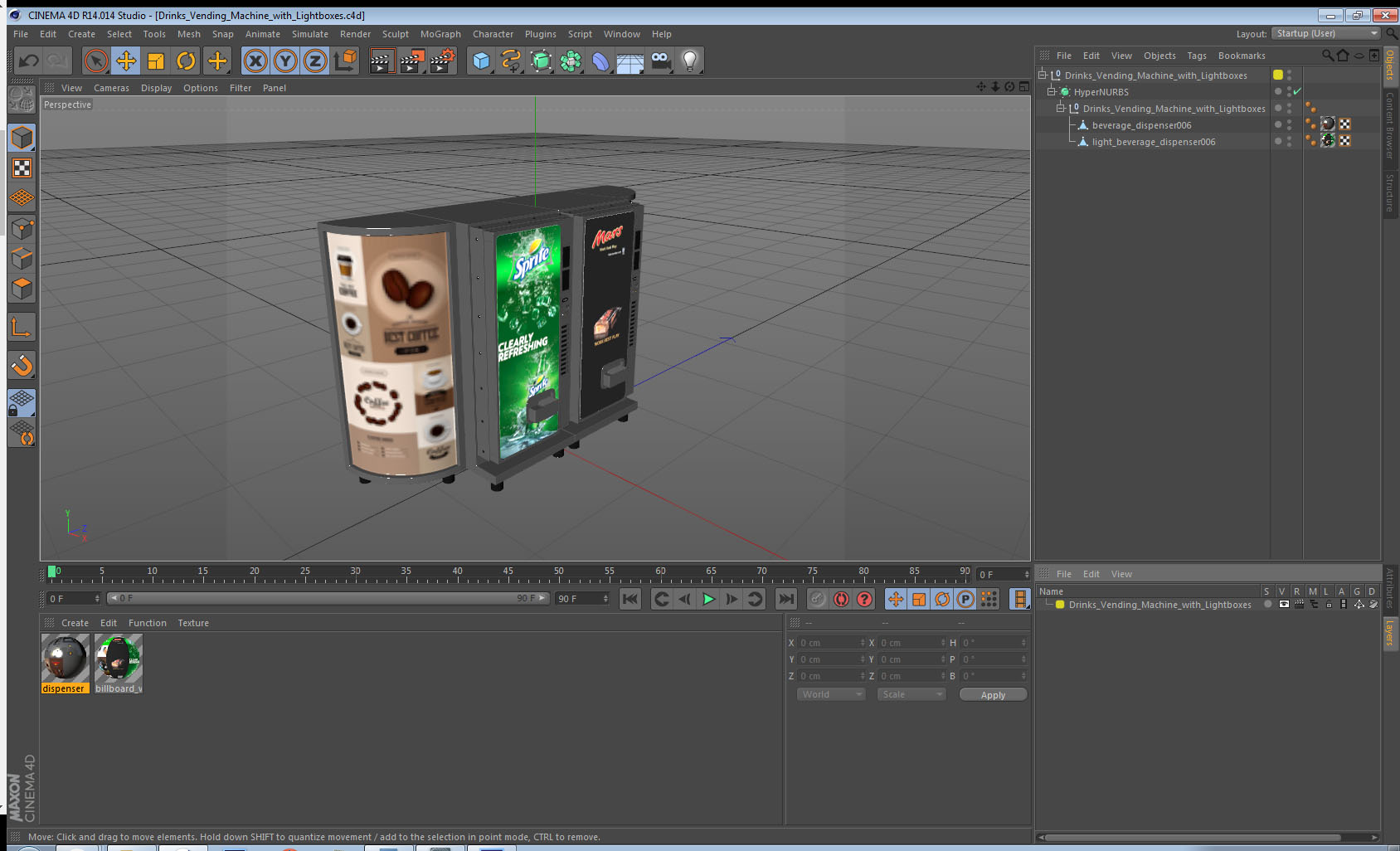Switch to Model mode icon
This screenshot has width=1400, height=851.
[22, 139]
